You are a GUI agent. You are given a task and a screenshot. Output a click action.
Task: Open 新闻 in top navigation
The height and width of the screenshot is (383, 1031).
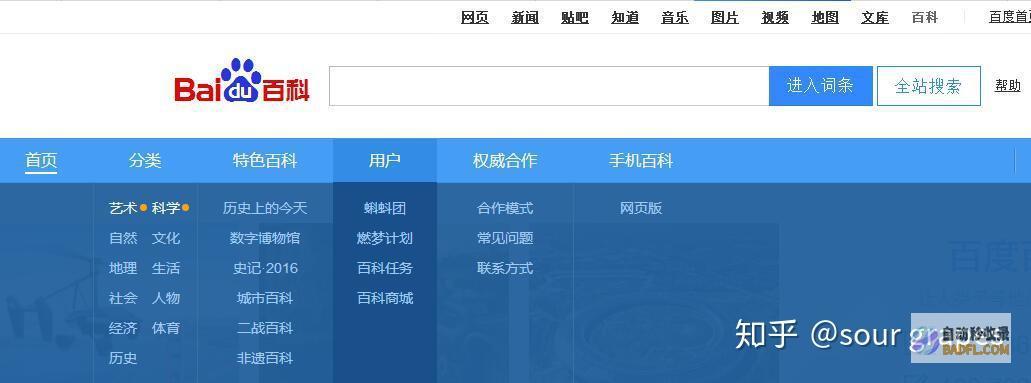[525, 18]
